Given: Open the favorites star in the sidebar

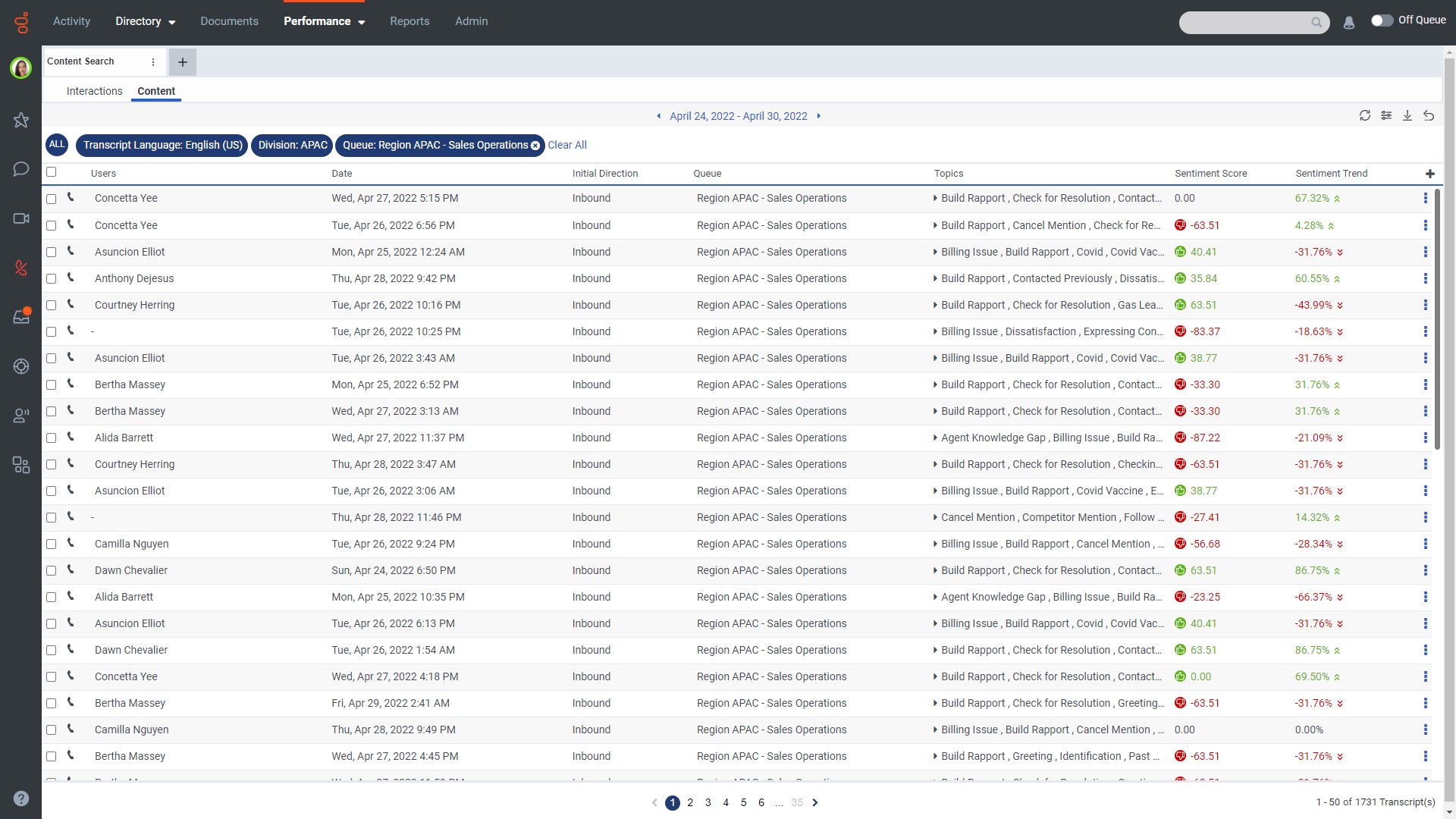Looking at the screenshot, I should (x=21, y=120).
